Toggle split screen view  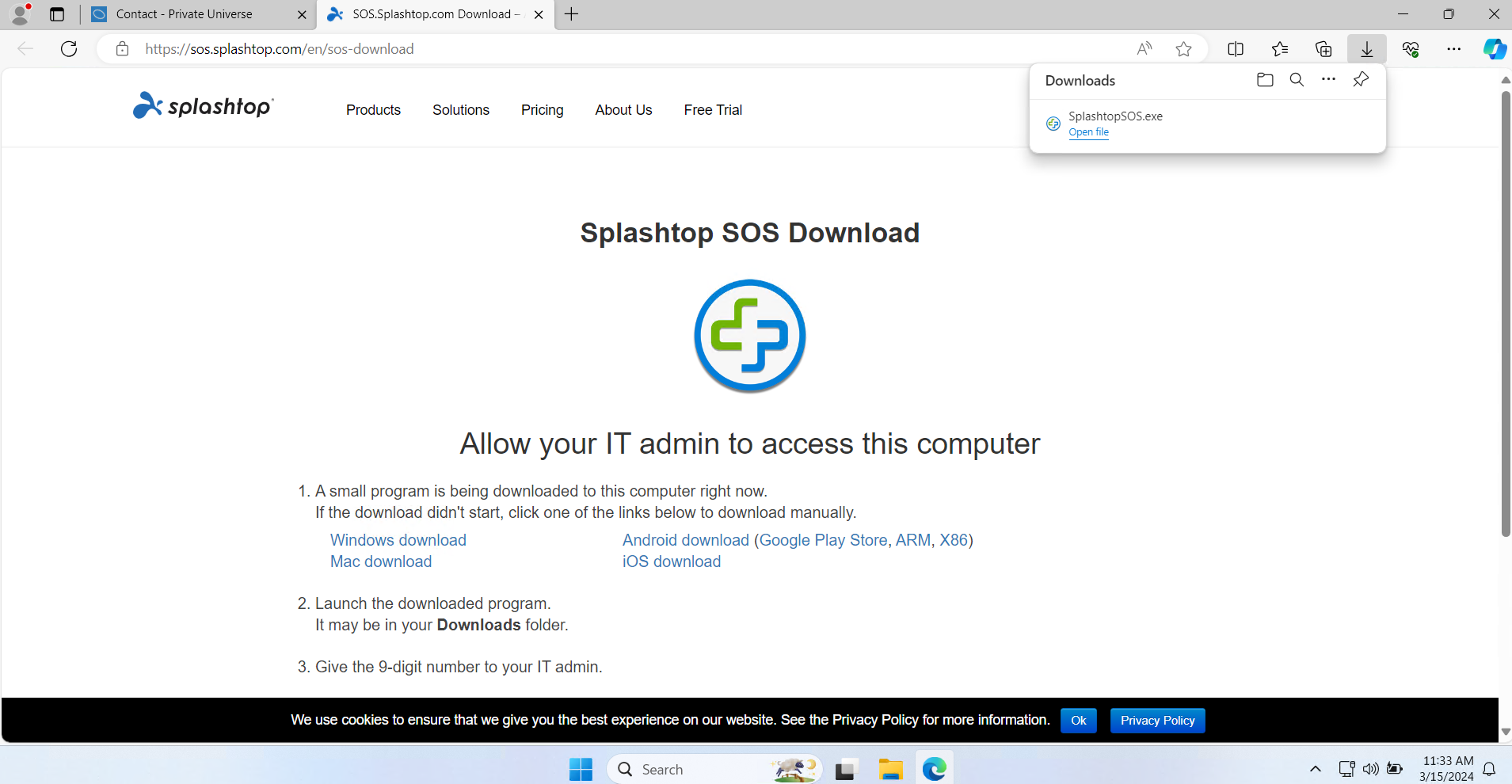(x=1235, y=49)
